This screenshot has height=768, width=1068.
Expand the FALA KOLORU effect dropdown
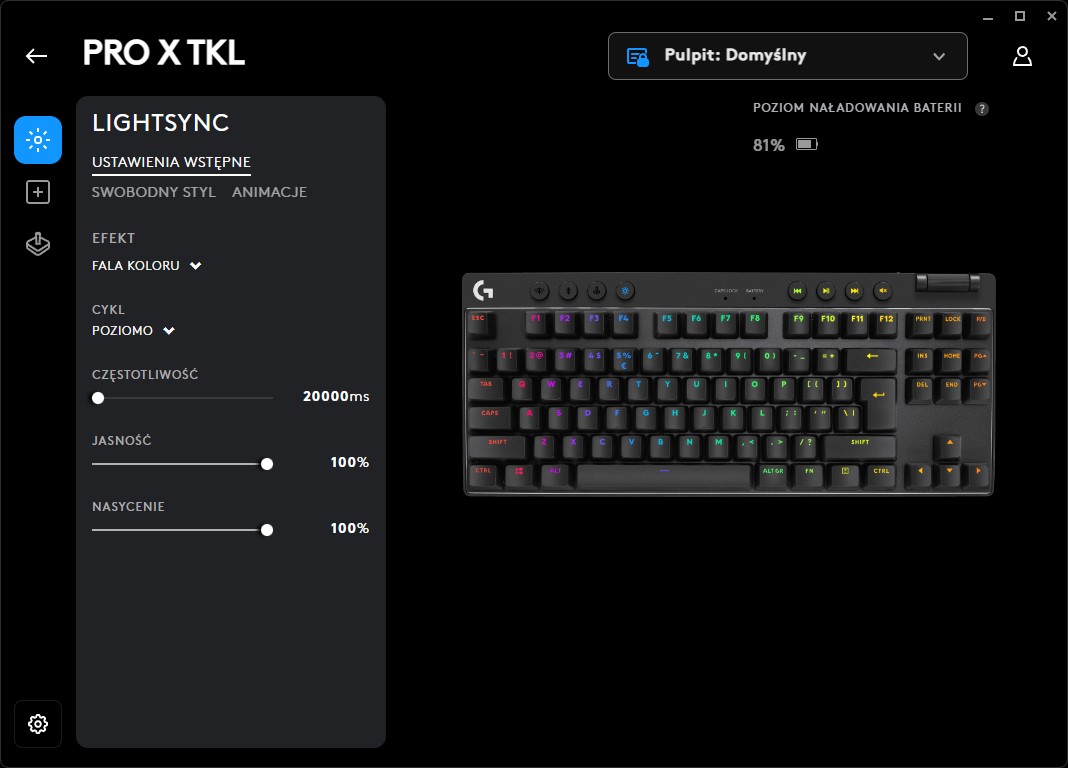tap(147, 266)
